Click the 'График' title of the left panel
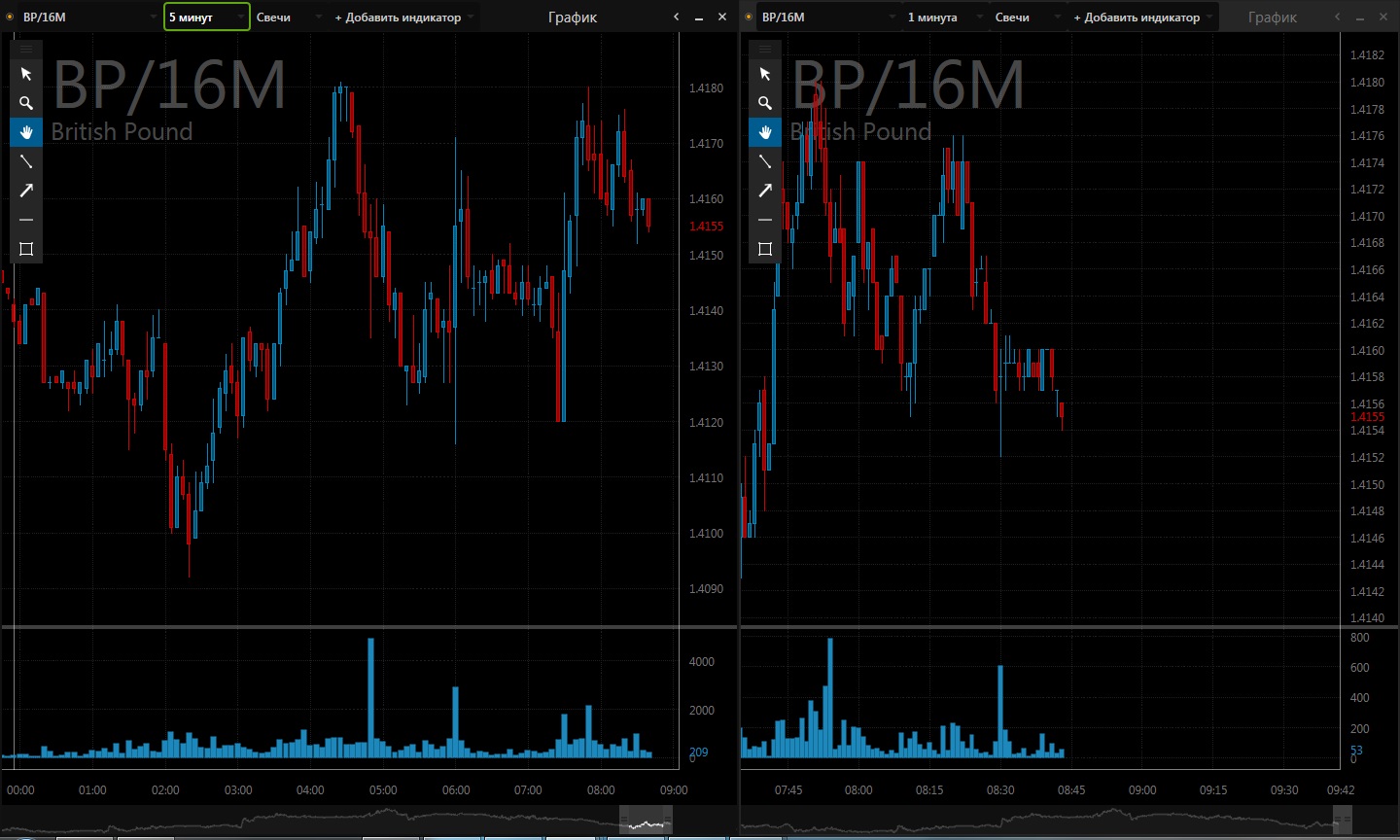 click(x=573, y=17)
